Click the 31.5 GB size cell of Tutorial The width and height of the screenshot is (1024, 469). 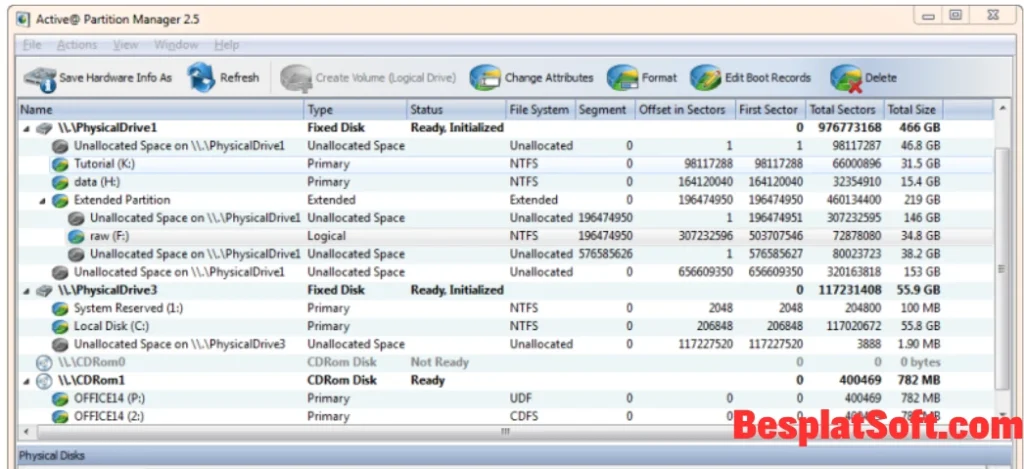point(920,164)
